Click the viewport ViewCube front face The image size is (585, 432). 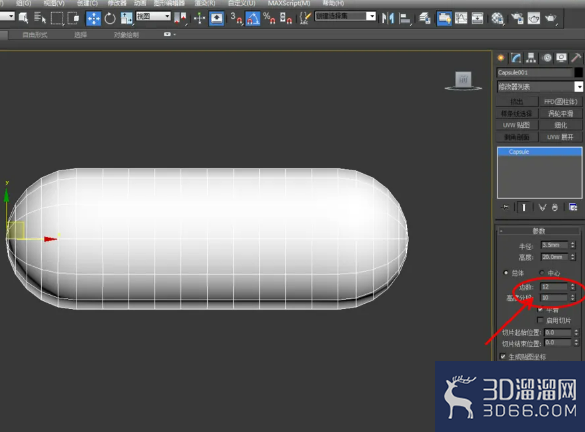coord(463,79)
